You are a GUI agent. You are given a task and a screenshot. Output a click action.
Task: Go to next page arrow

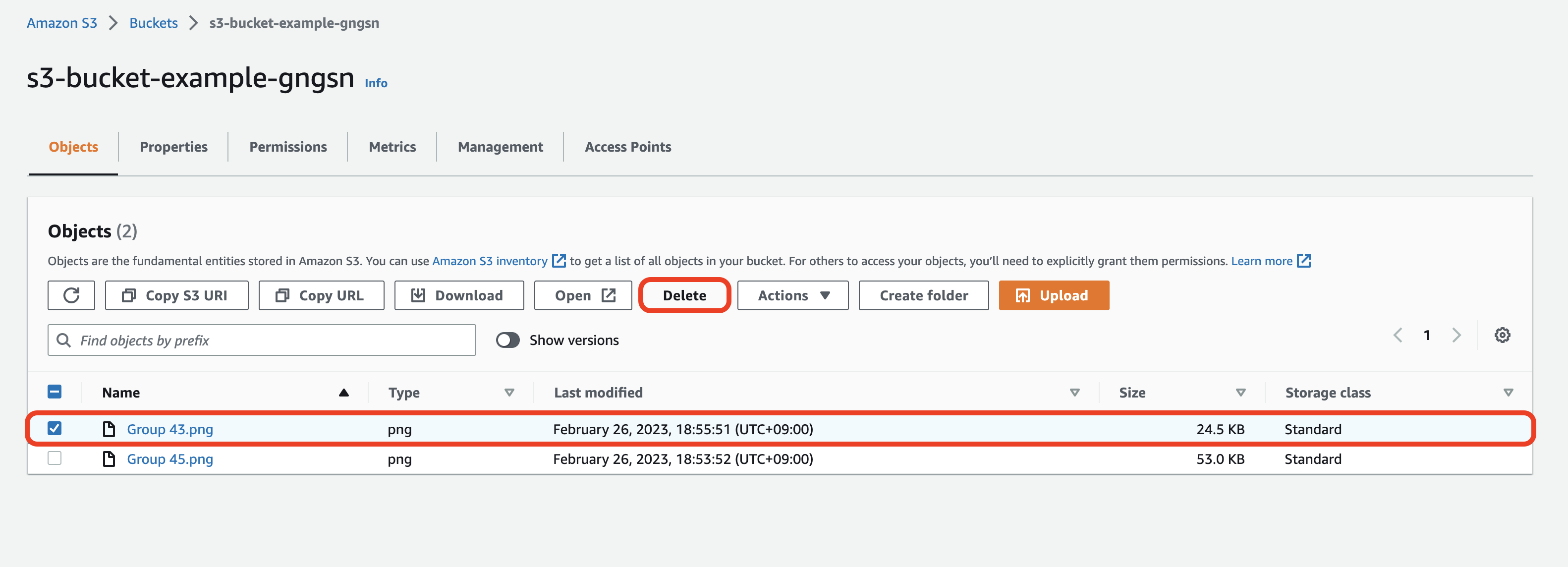click(1456, 335)
